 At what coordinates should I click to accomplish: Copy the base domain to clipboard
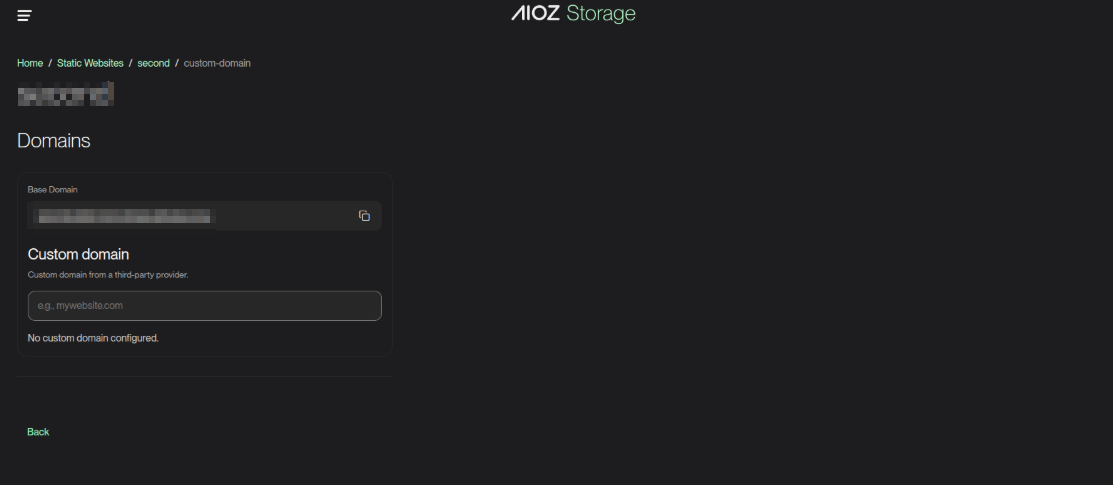click(364, 216)
